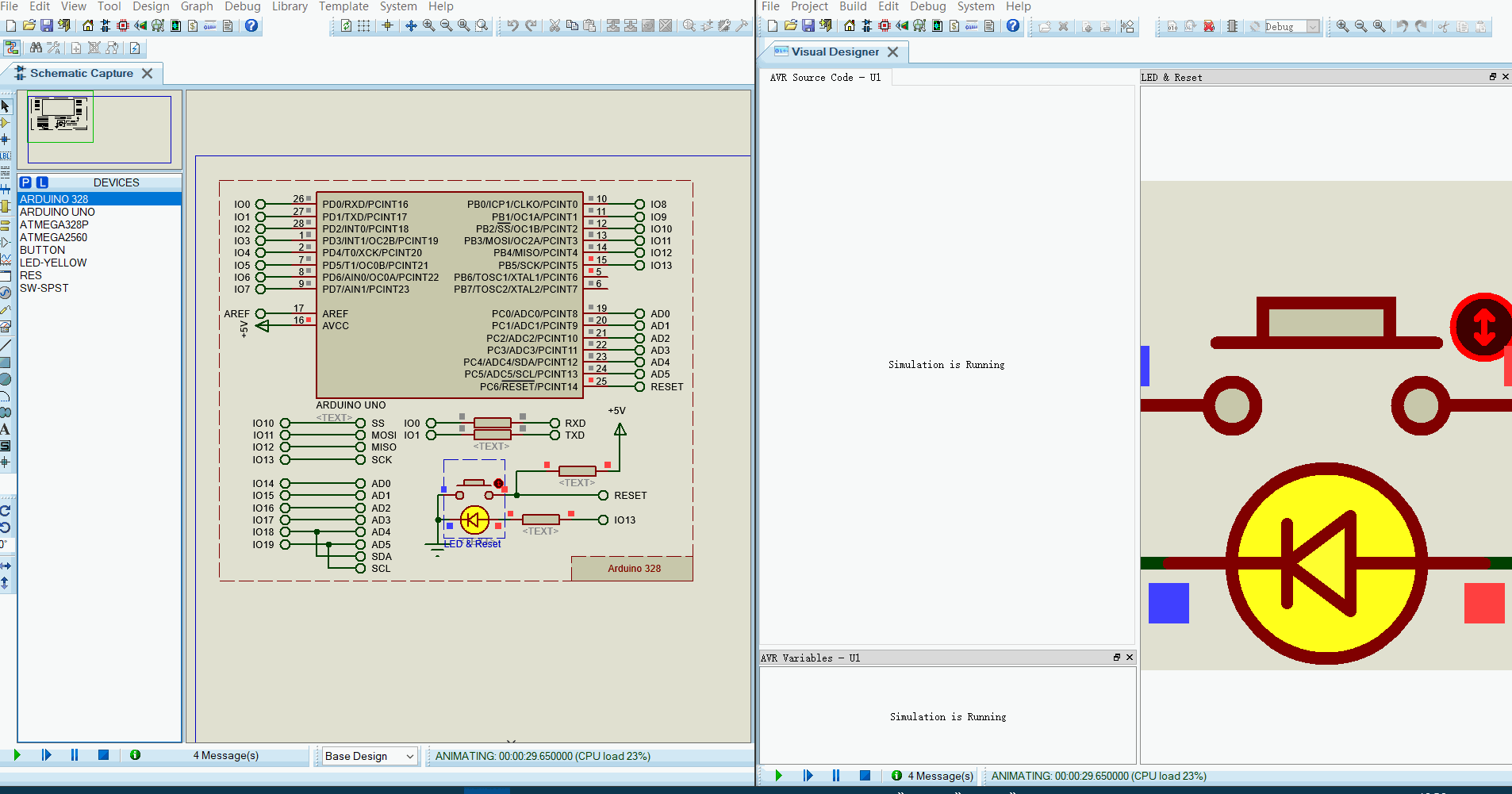1512x794 pixels.
Task: Click the Save Project icon in schematic toolbar
Action: pos(46,26)
